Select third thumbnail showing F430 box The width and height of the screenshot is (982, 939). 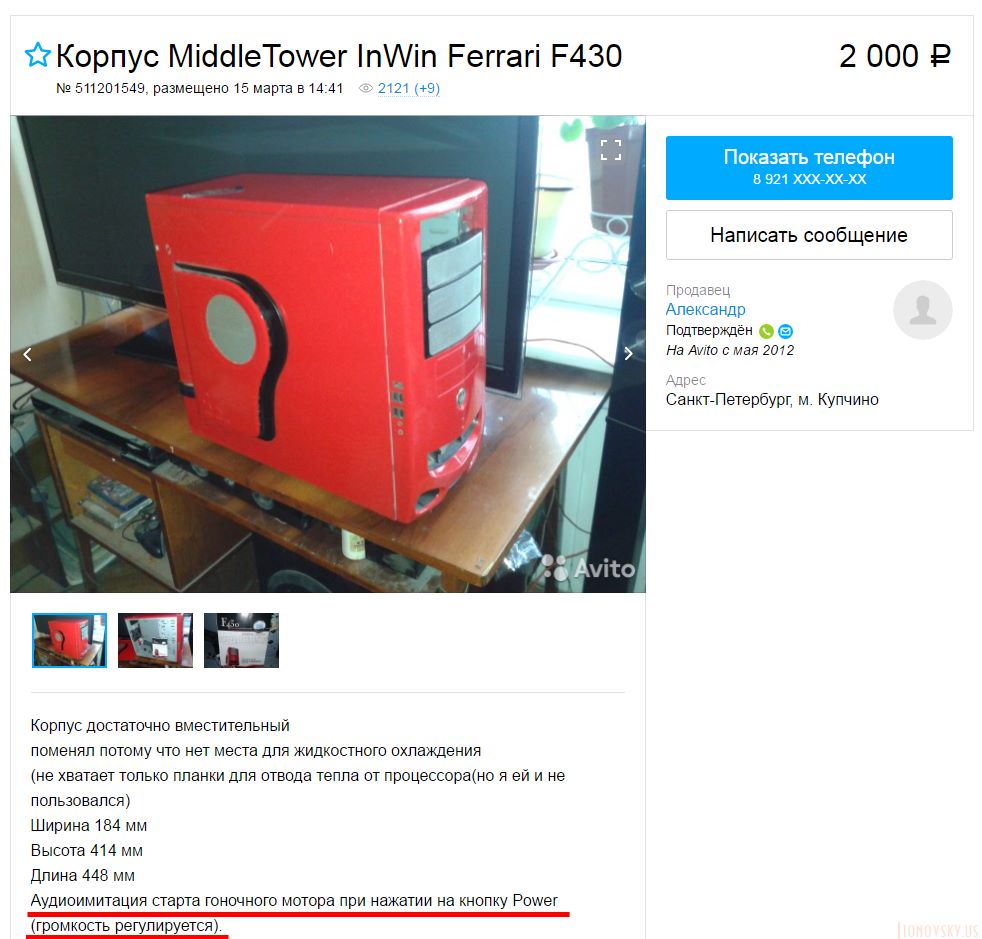pos(241,640)
